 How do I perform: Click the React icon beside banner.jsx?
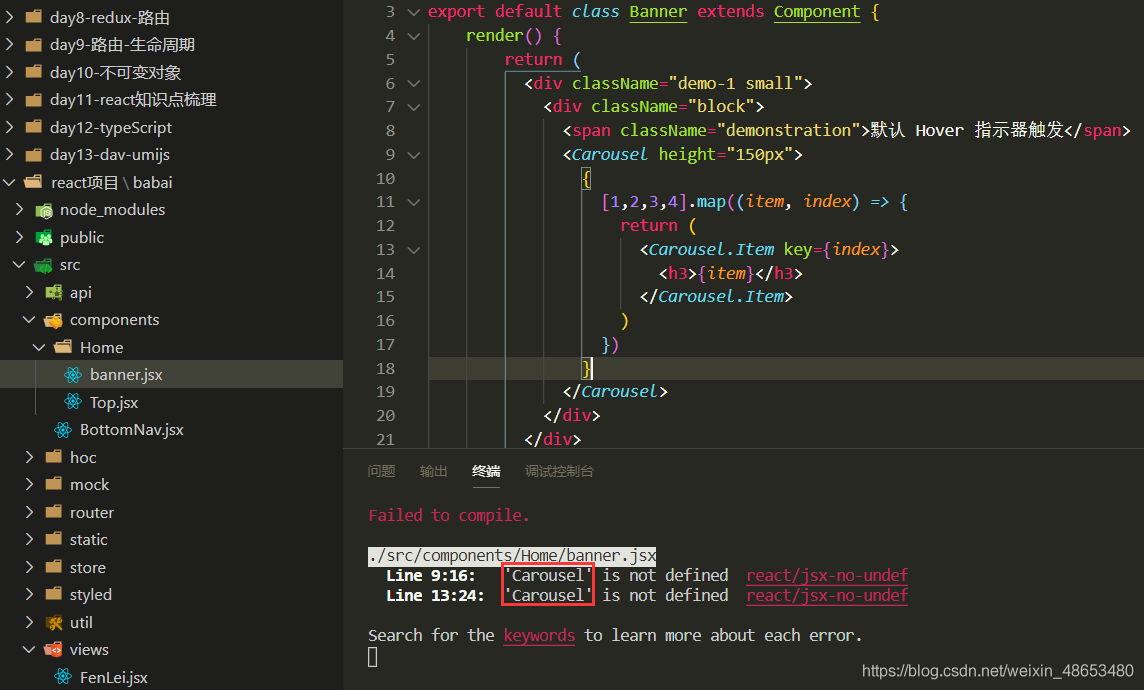pos(72,375)
